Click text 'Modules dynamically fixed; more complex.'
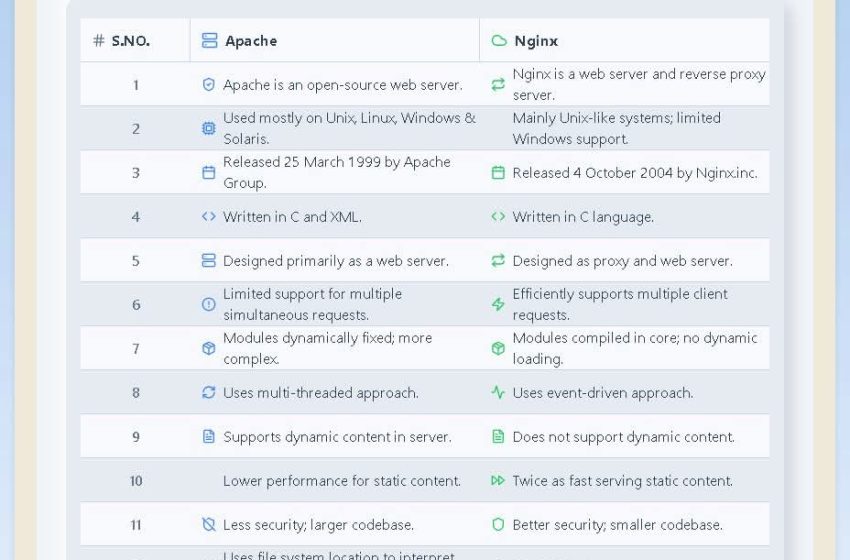Screen dimensions: 850x560 click(328, 349)
